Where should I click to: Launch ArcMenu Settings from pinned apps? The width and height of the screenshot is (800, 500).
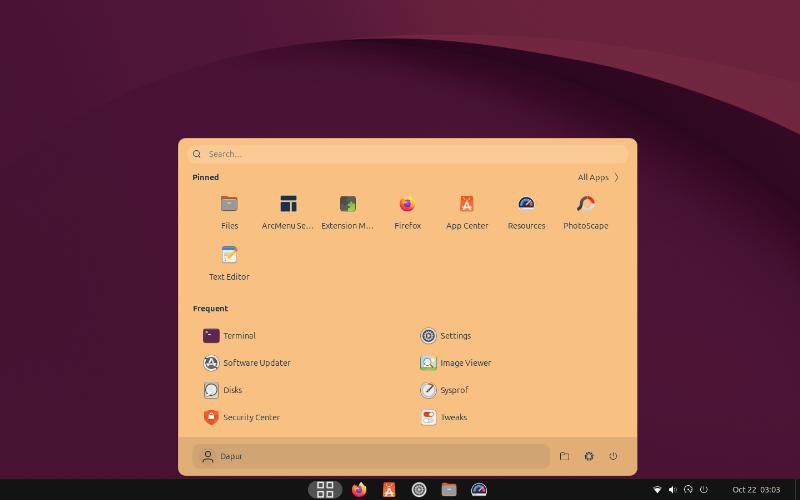point(288,213)
